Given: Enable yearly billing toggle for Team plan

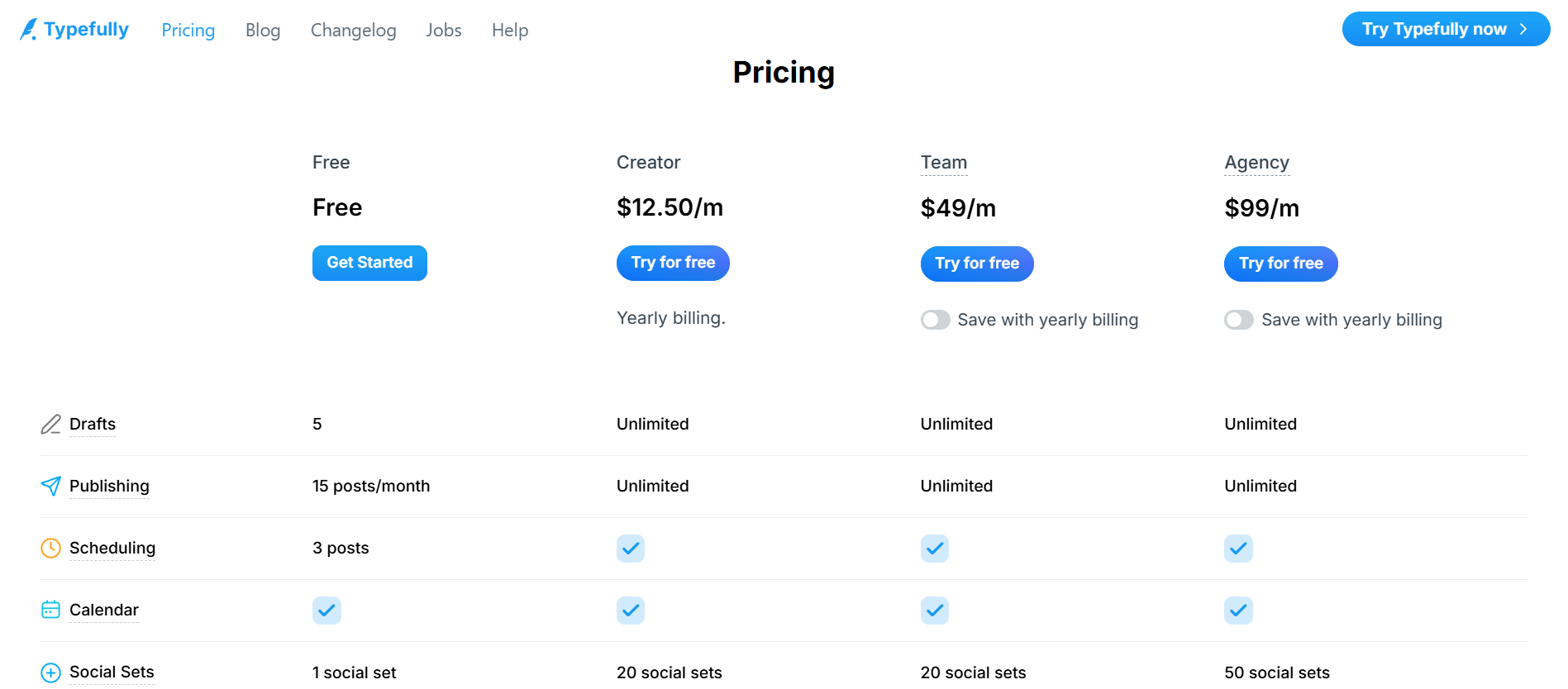Looking at the screenshot, I should tap(935, 320).
